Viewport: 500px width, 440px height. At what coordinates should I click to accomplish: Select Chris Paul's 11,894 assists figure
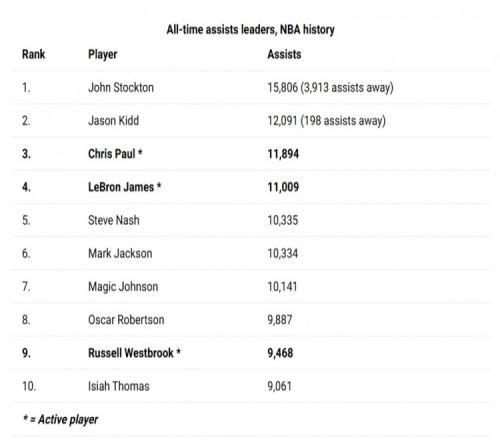pyautogui.click(x=283, y=154)
